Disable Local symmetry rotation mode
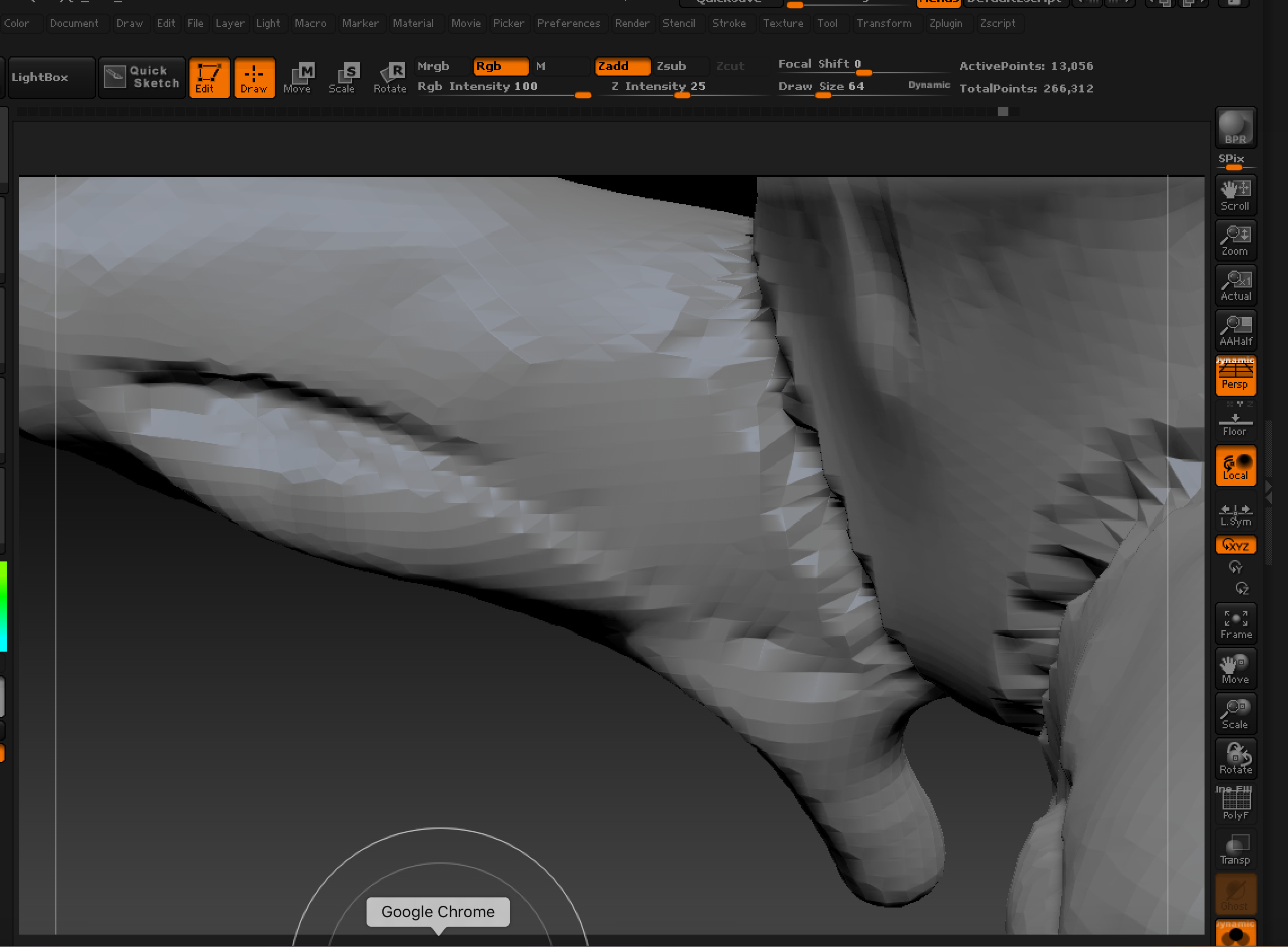 click(x=1235, y=467)
